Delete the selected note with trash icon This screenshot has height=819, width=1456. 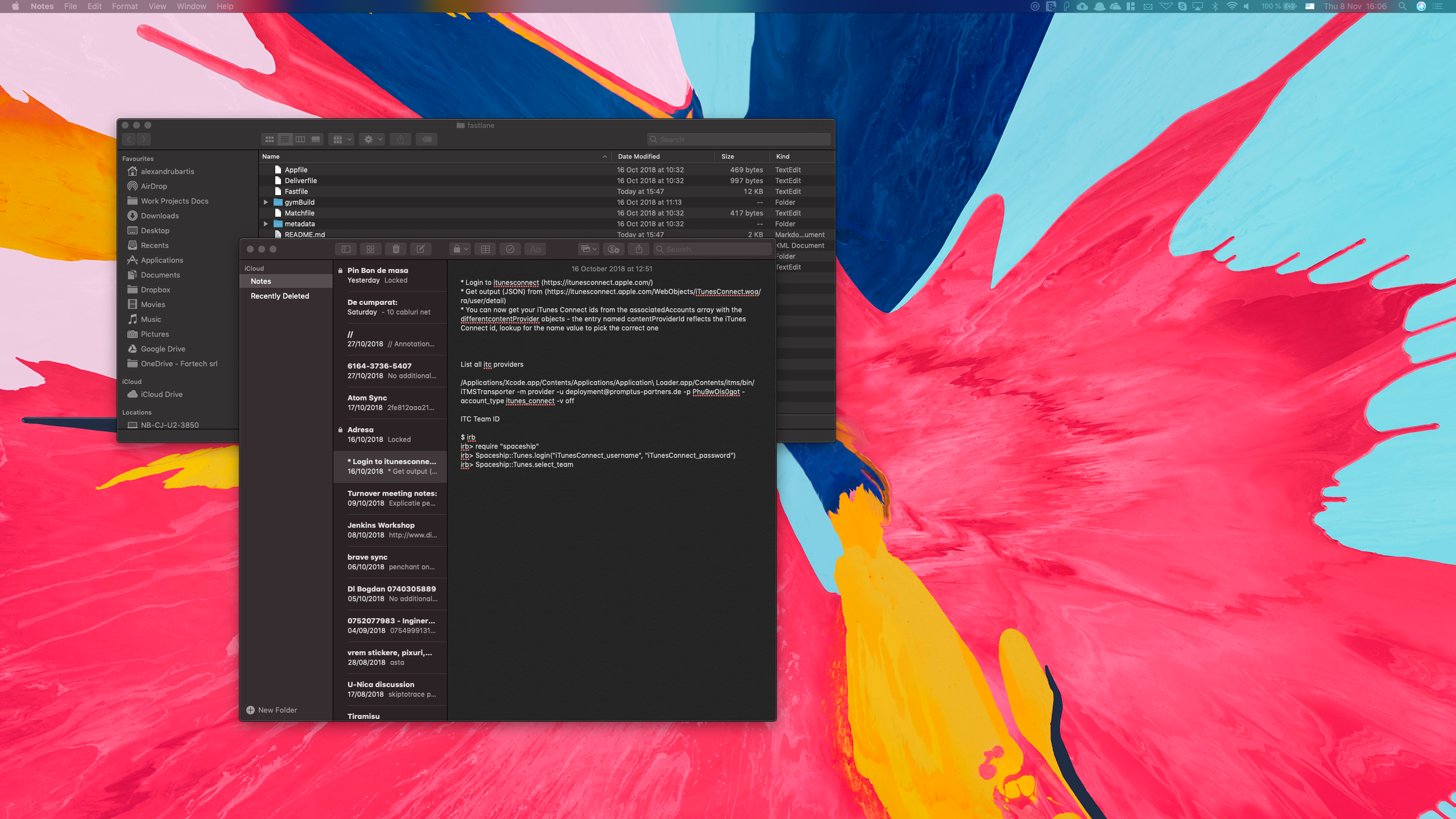point(396,249)
